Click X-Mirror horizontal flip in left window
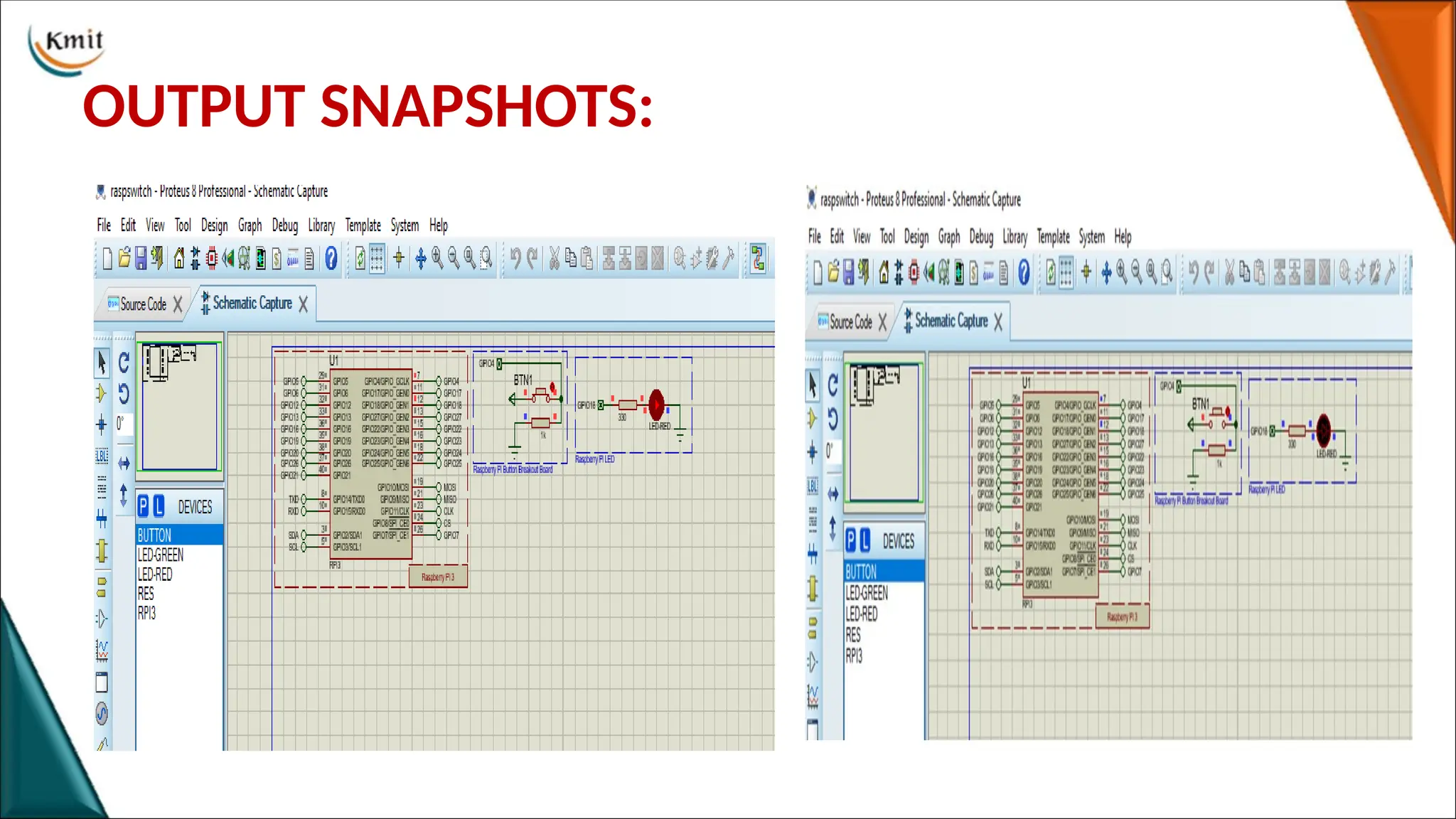Viewport: 1456px width, 819px height. click(124, 464)
